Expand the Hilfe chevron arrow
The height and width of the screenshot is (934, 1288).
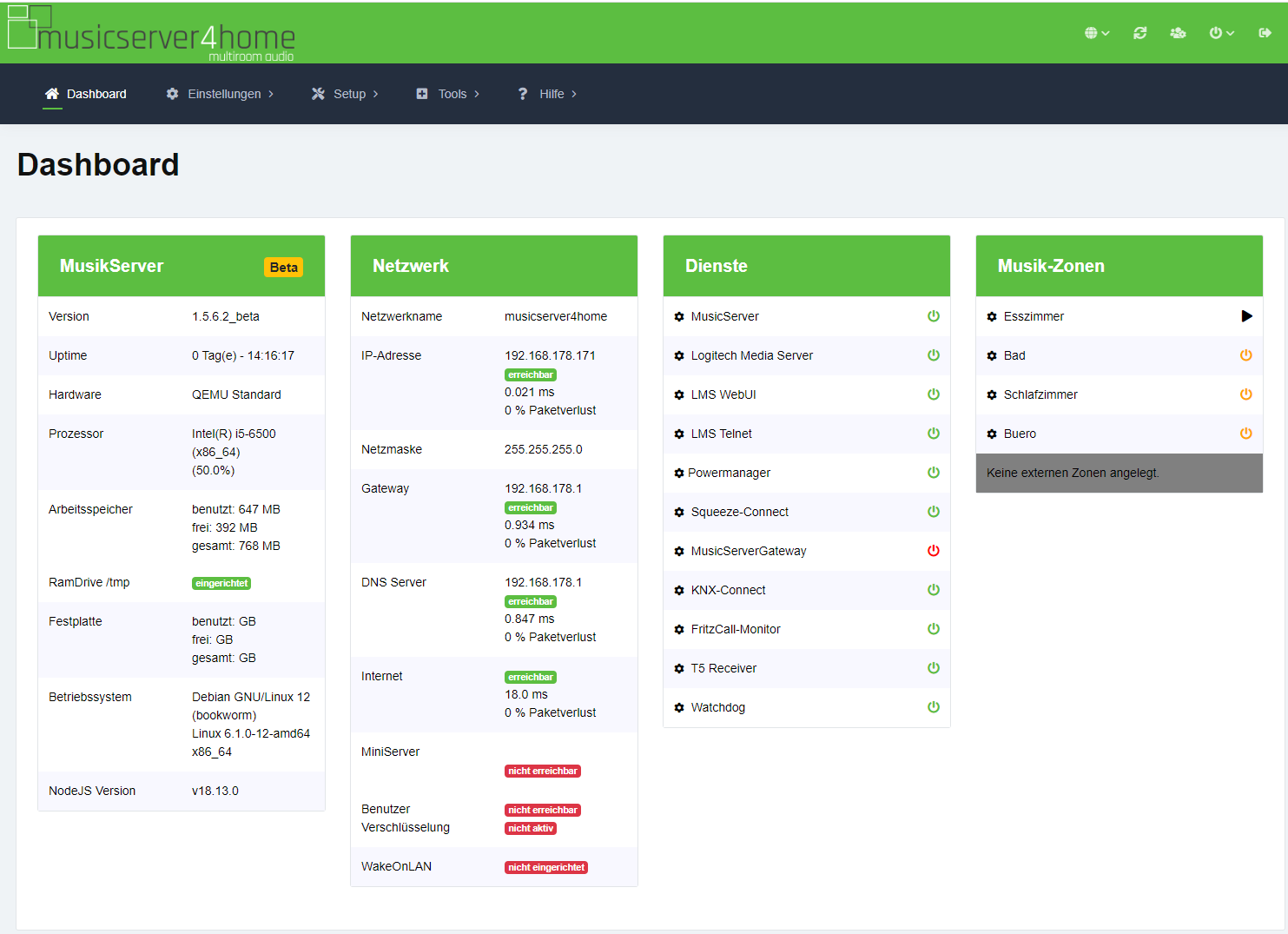tap(574, 94)
